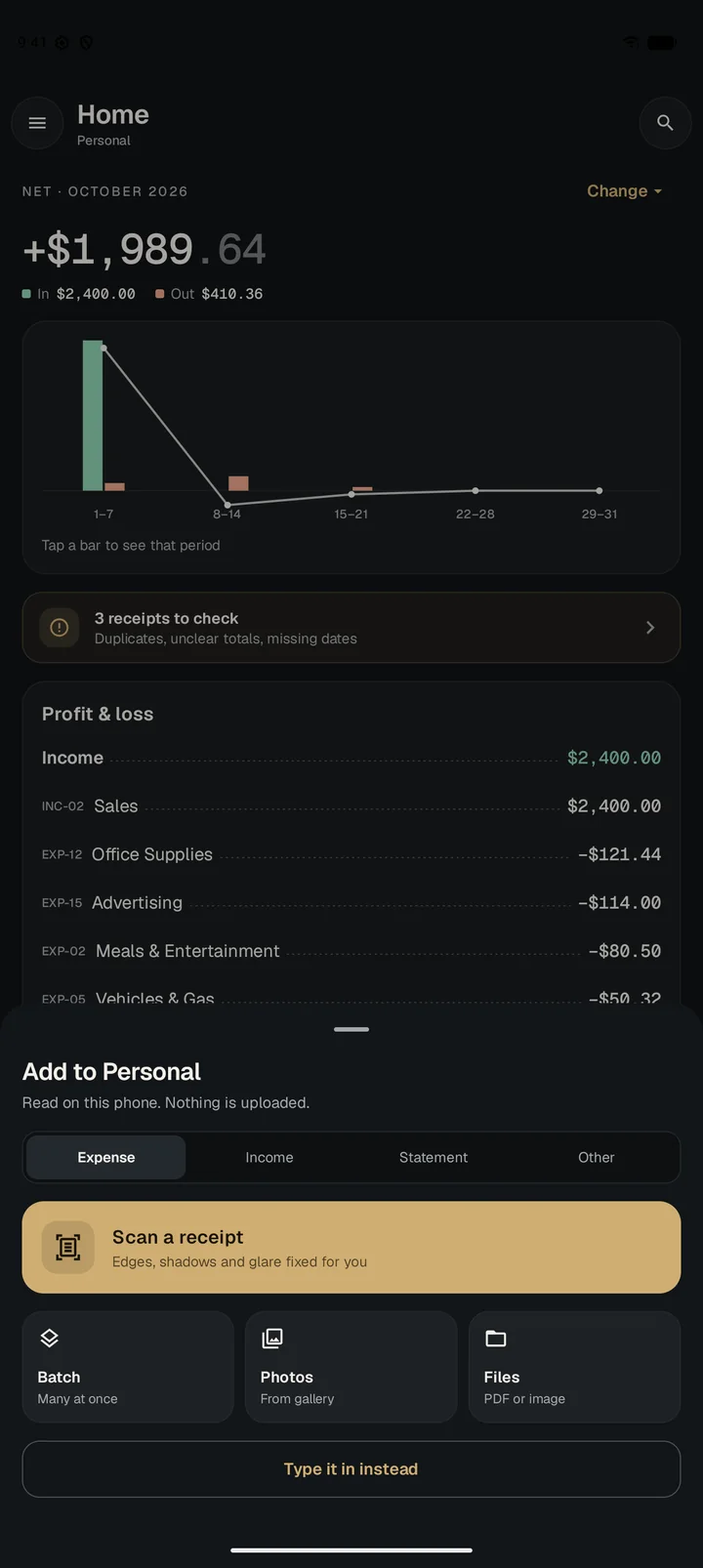Select the Statement segment
The image size is (703, 1568).
434,1157
